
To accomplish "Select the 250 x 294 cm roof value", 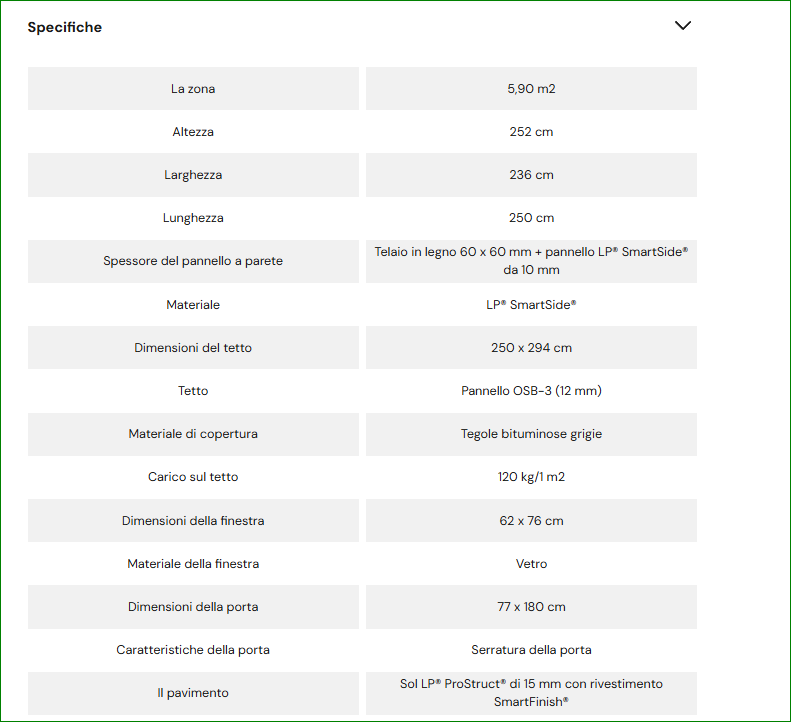I will click(531, 348).
